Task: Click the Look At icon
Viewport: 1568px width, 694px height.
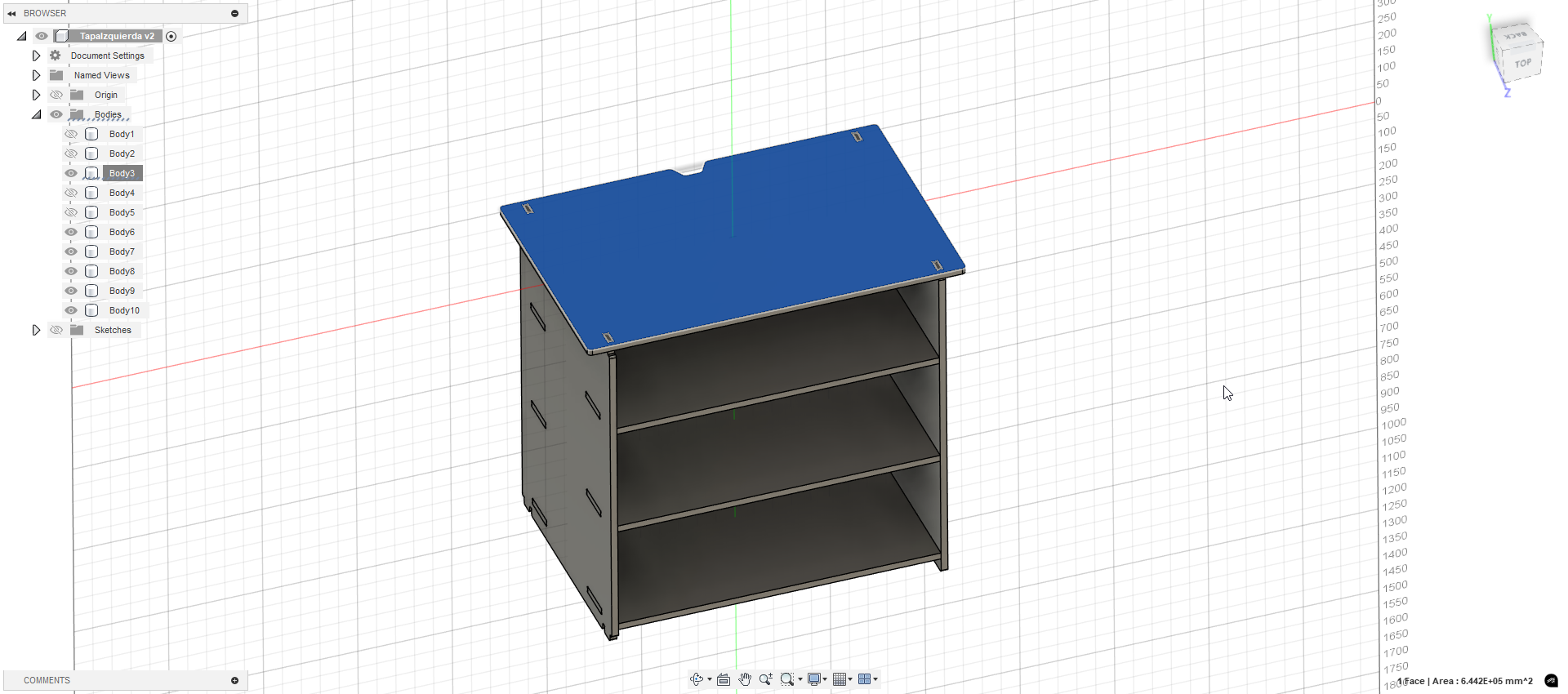Action: [724, 679]
